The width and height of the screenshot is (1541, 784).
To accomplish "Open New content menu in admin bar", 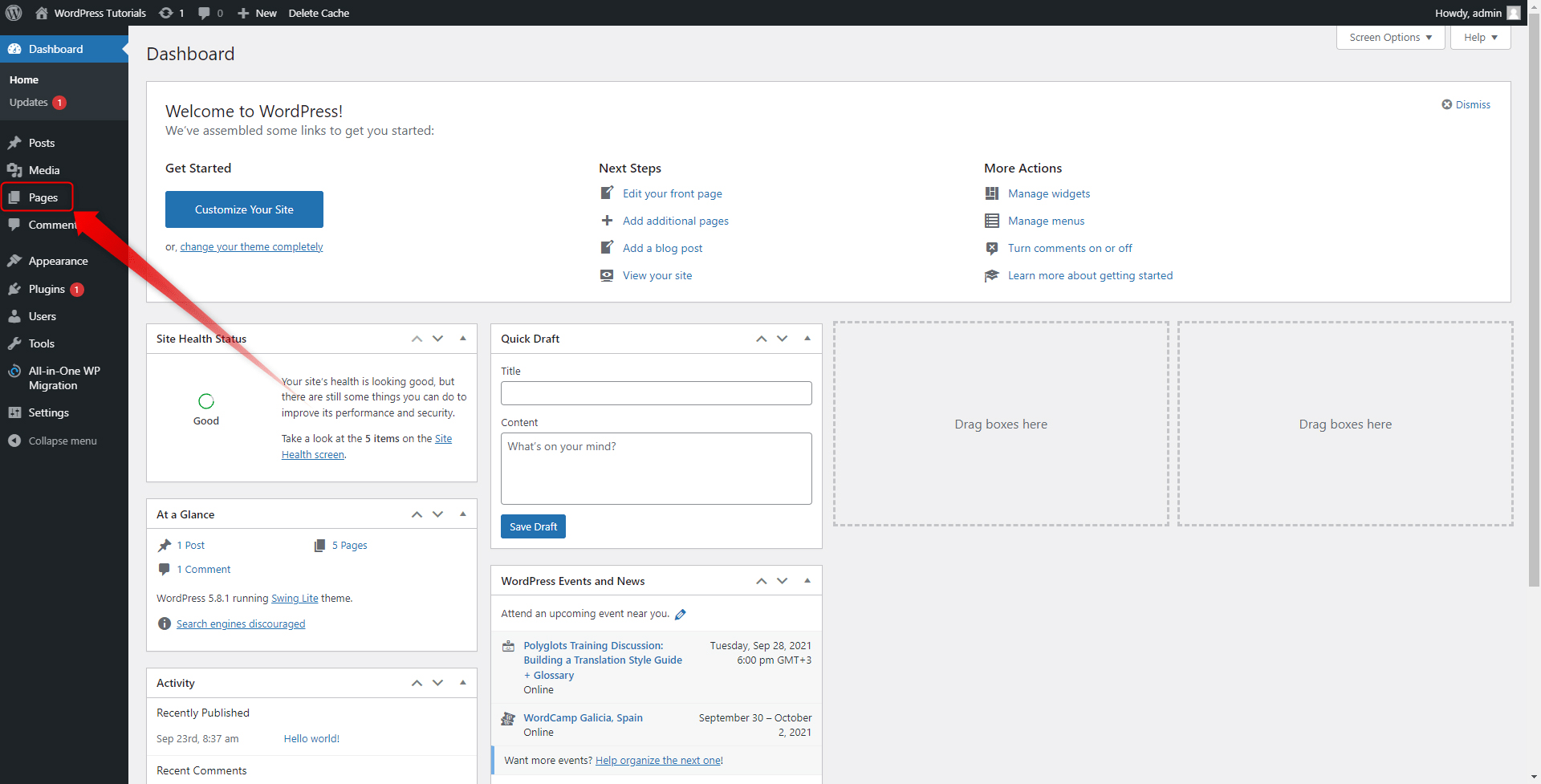I will (257, 13).
